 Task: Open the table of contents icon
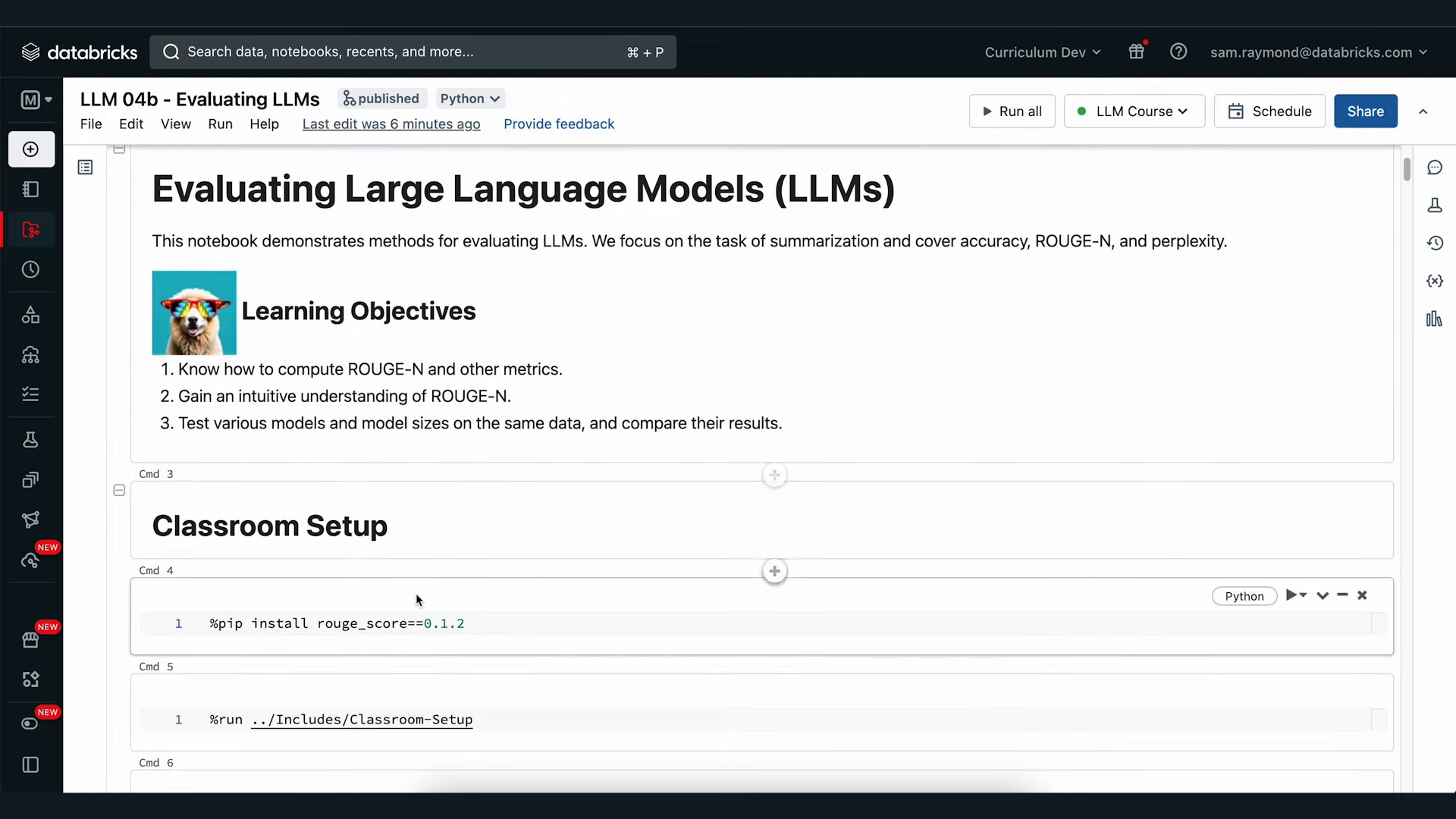point(85,168)
